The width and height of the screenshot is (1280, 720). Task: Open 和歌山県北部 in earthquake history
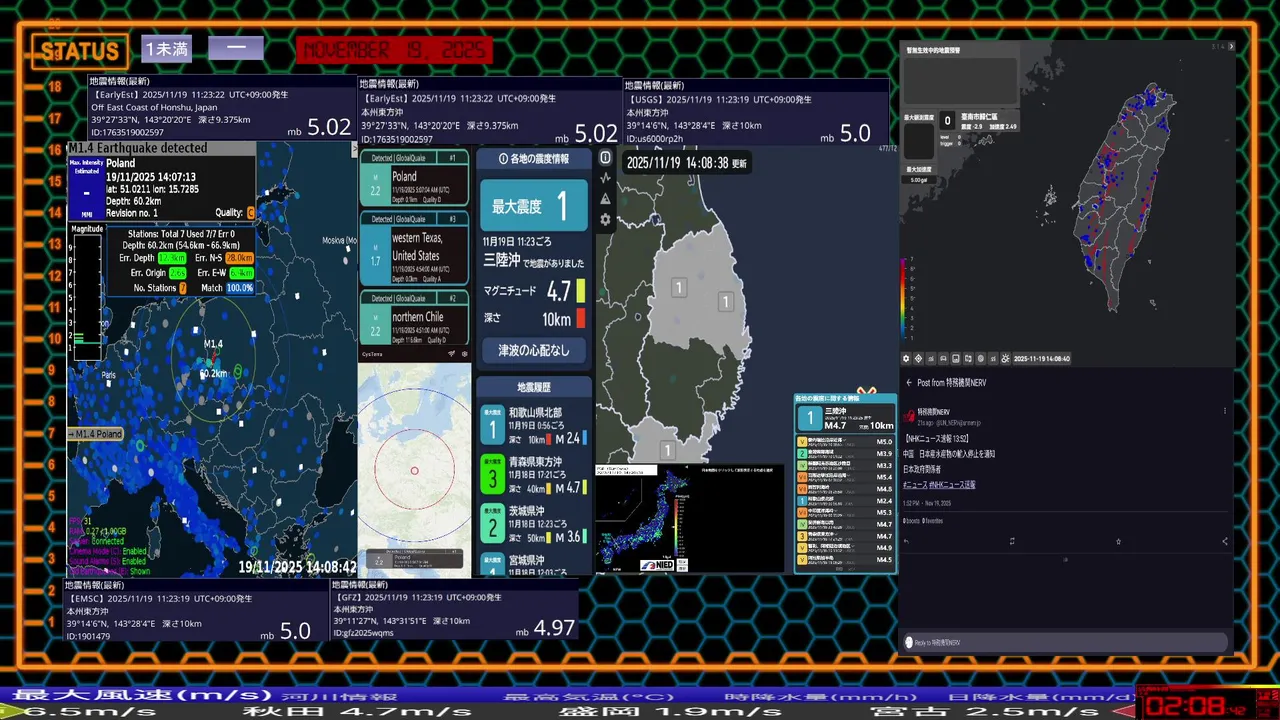pos(534,424)
